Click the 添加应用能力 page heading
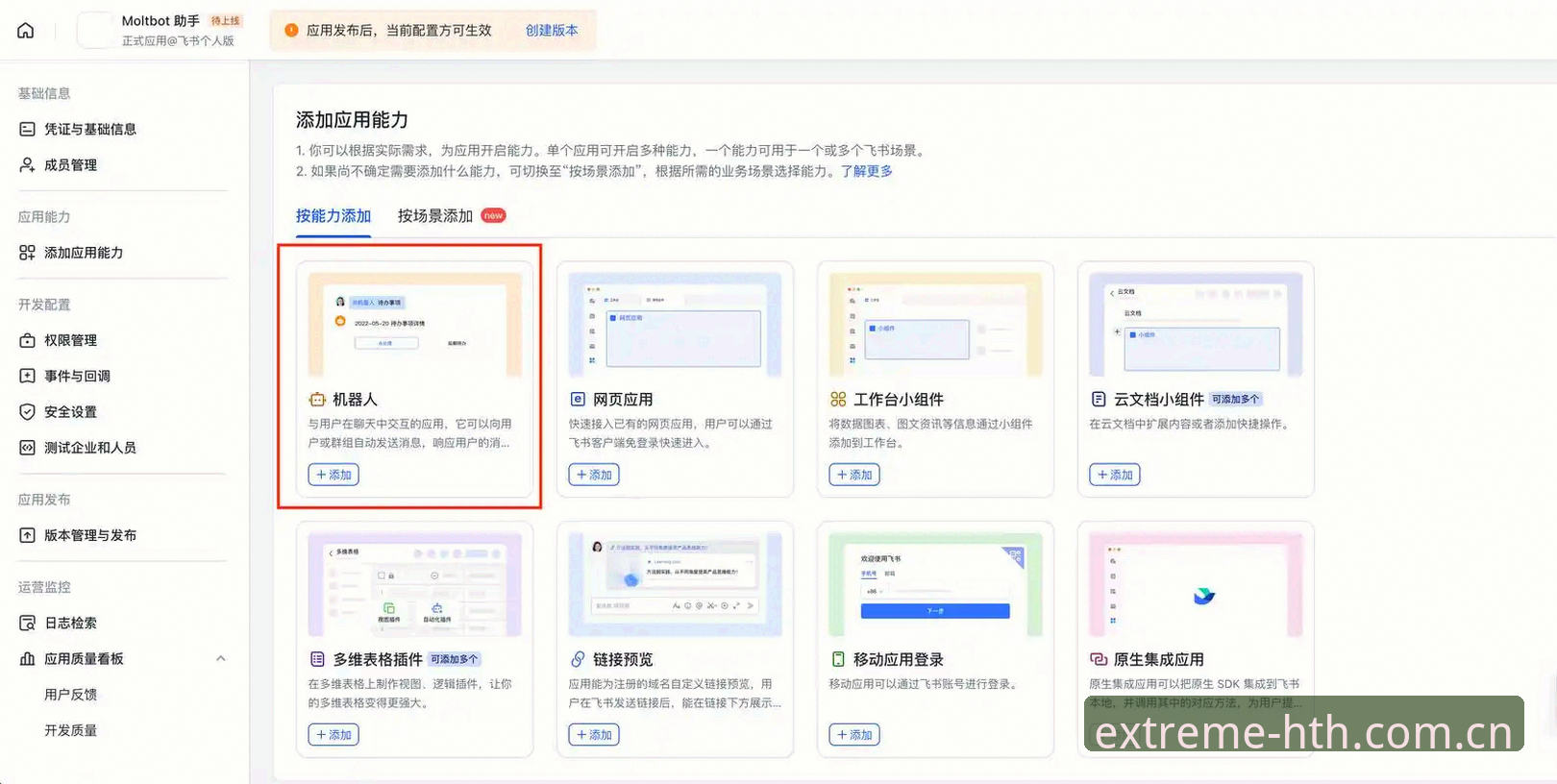The image size is (1557, 784). pyautogui.click(x=352, y=120)
